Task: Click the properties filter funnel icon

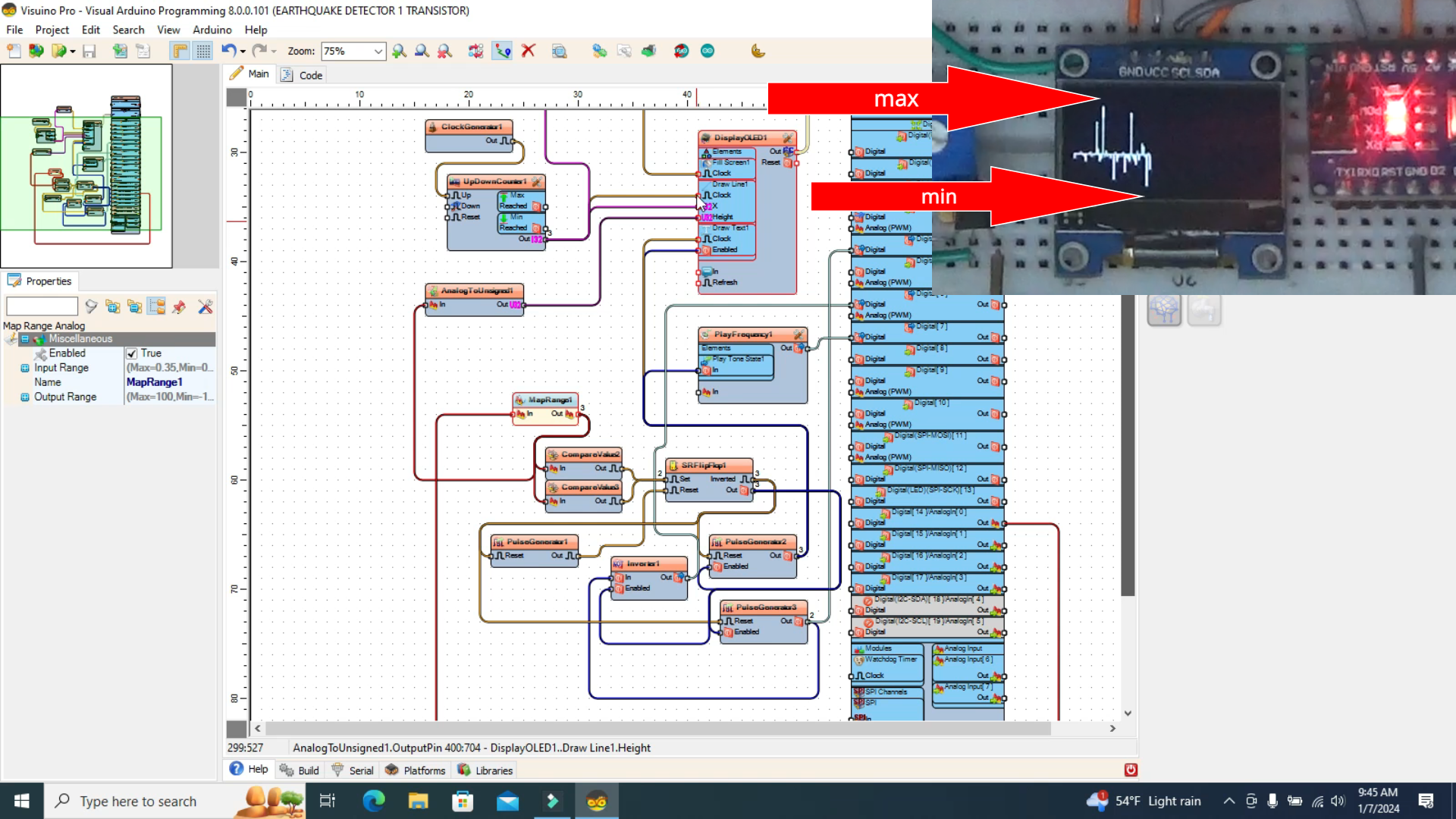Action: pyautogui.click(x=91, y=306)
